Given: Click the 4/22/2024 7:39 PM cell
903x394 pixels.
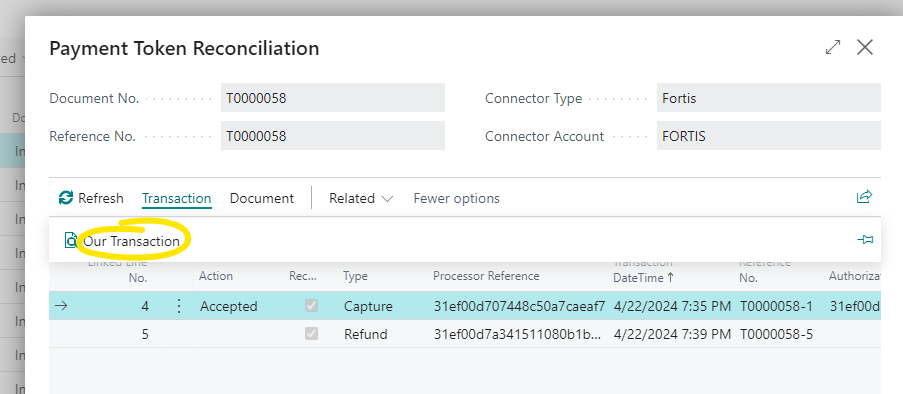Looking at the screenshot, I should click(672, 334).
